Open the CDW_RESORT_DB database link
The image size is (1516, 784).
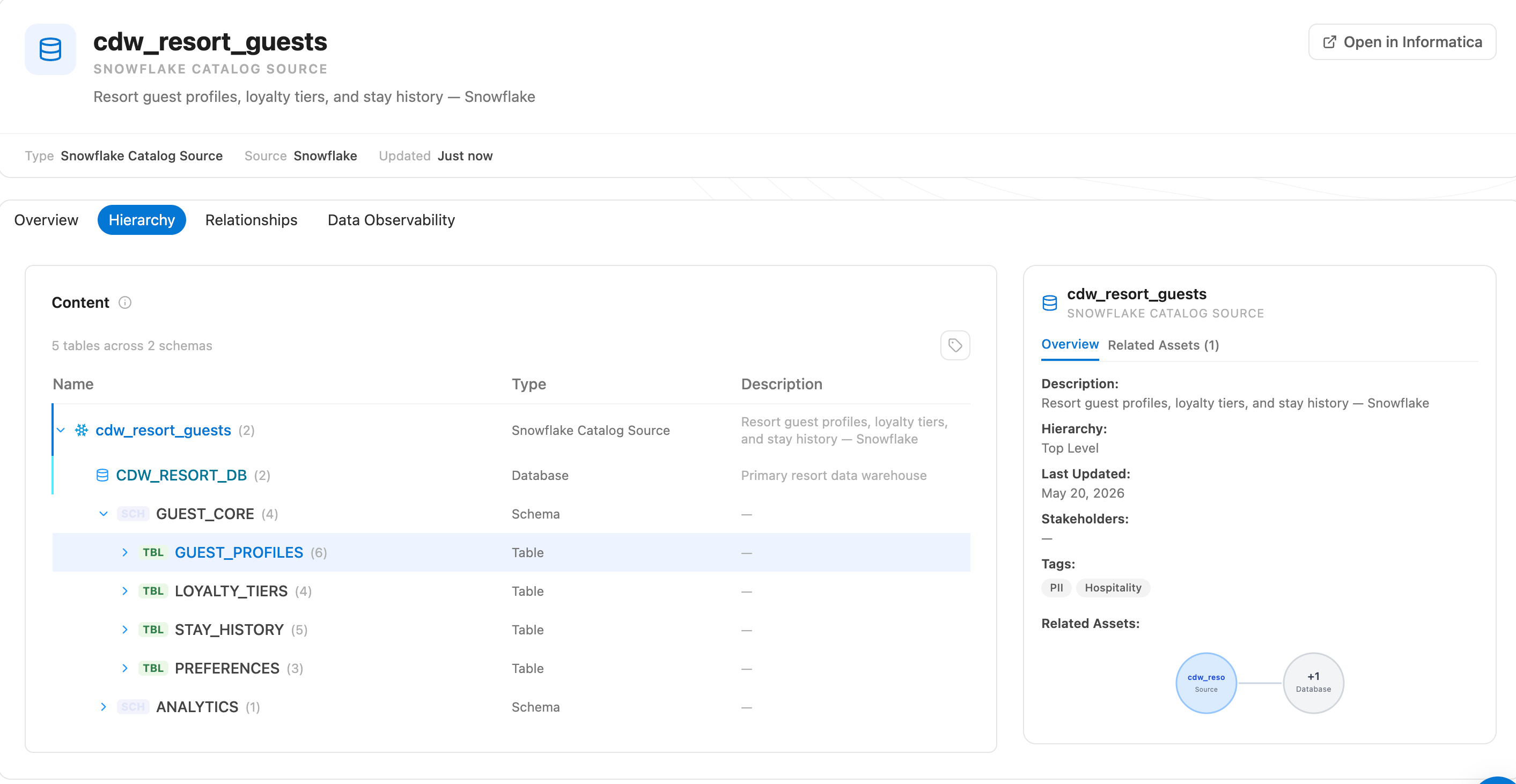click(181, 475)
